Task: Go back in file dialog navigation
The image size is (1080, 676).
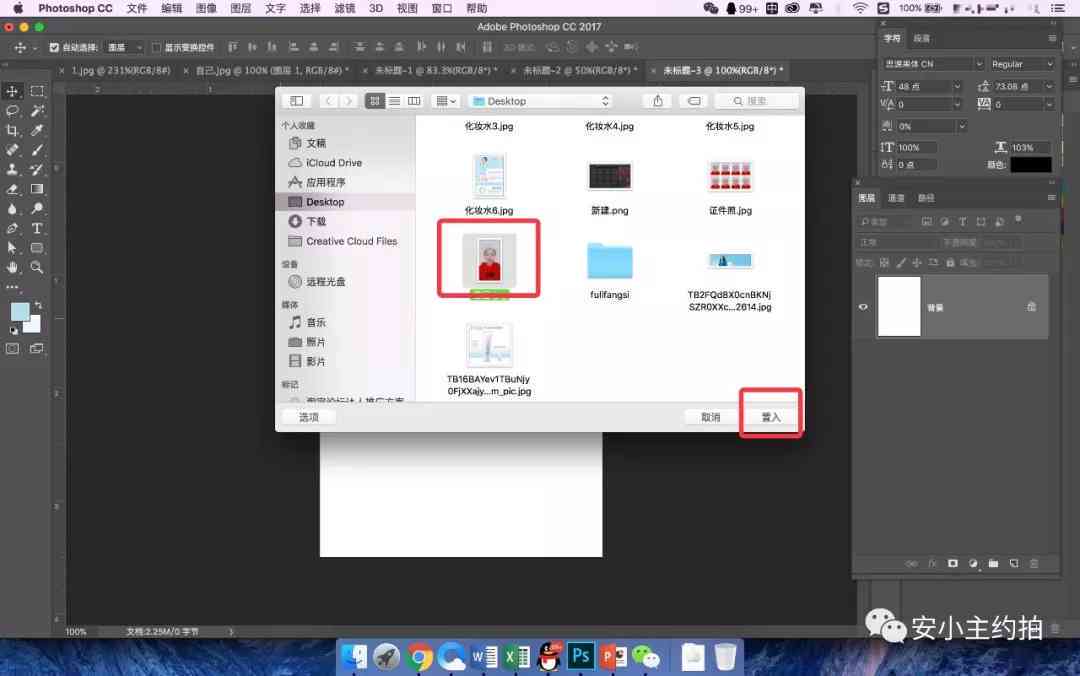Action: pyautogui.click(x=329, y=101)
